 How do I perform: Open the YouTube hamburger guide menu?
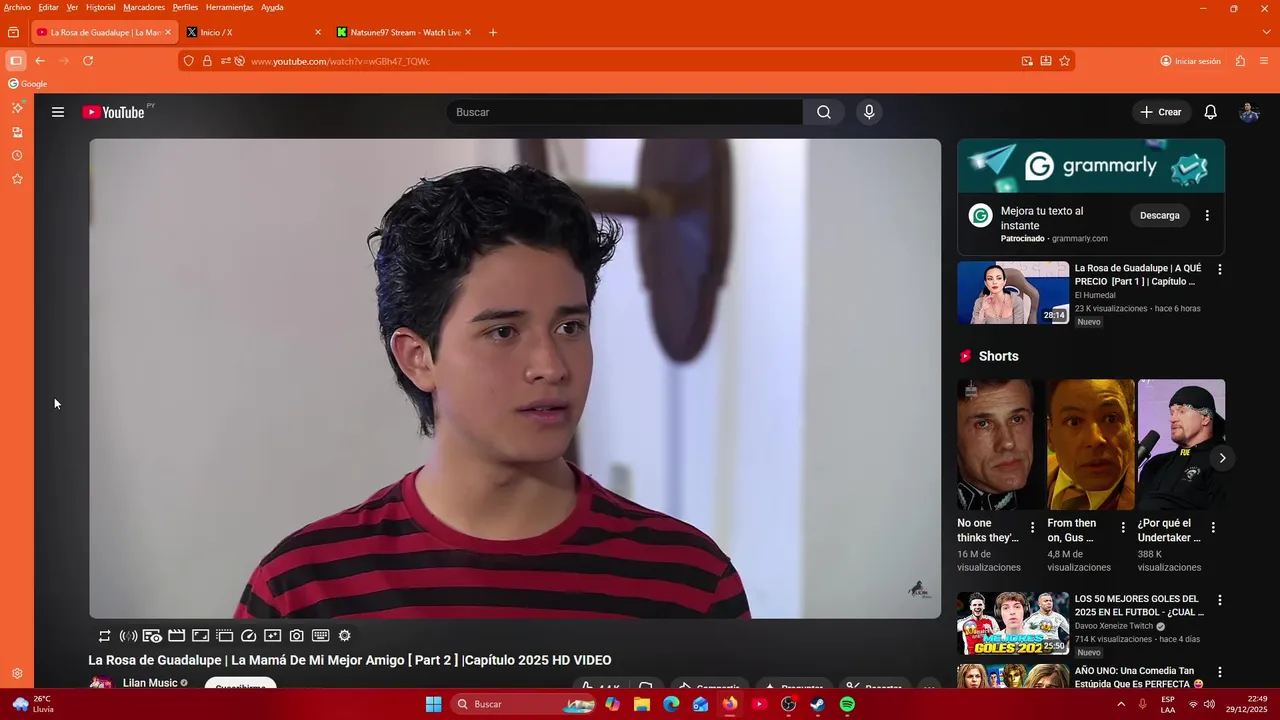click(x=58, y=112)
